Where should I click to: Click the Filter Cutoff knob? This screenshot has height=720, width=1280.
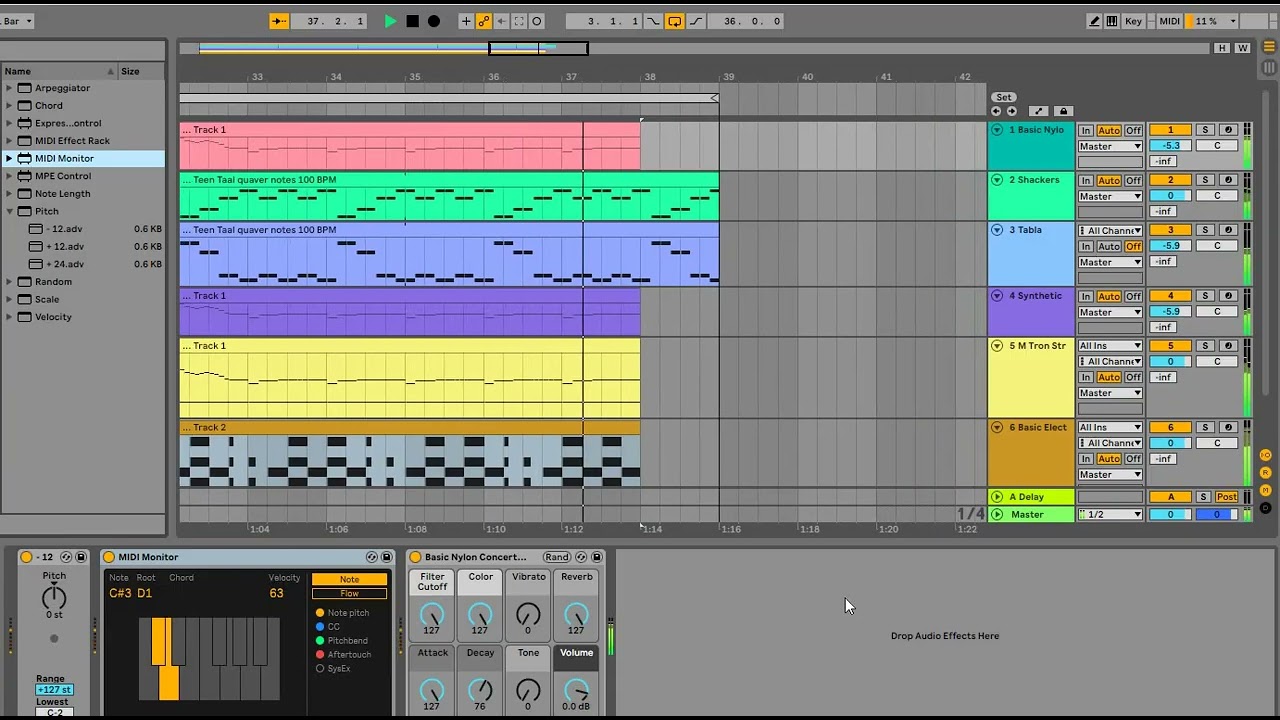click(x=432, y=615)
